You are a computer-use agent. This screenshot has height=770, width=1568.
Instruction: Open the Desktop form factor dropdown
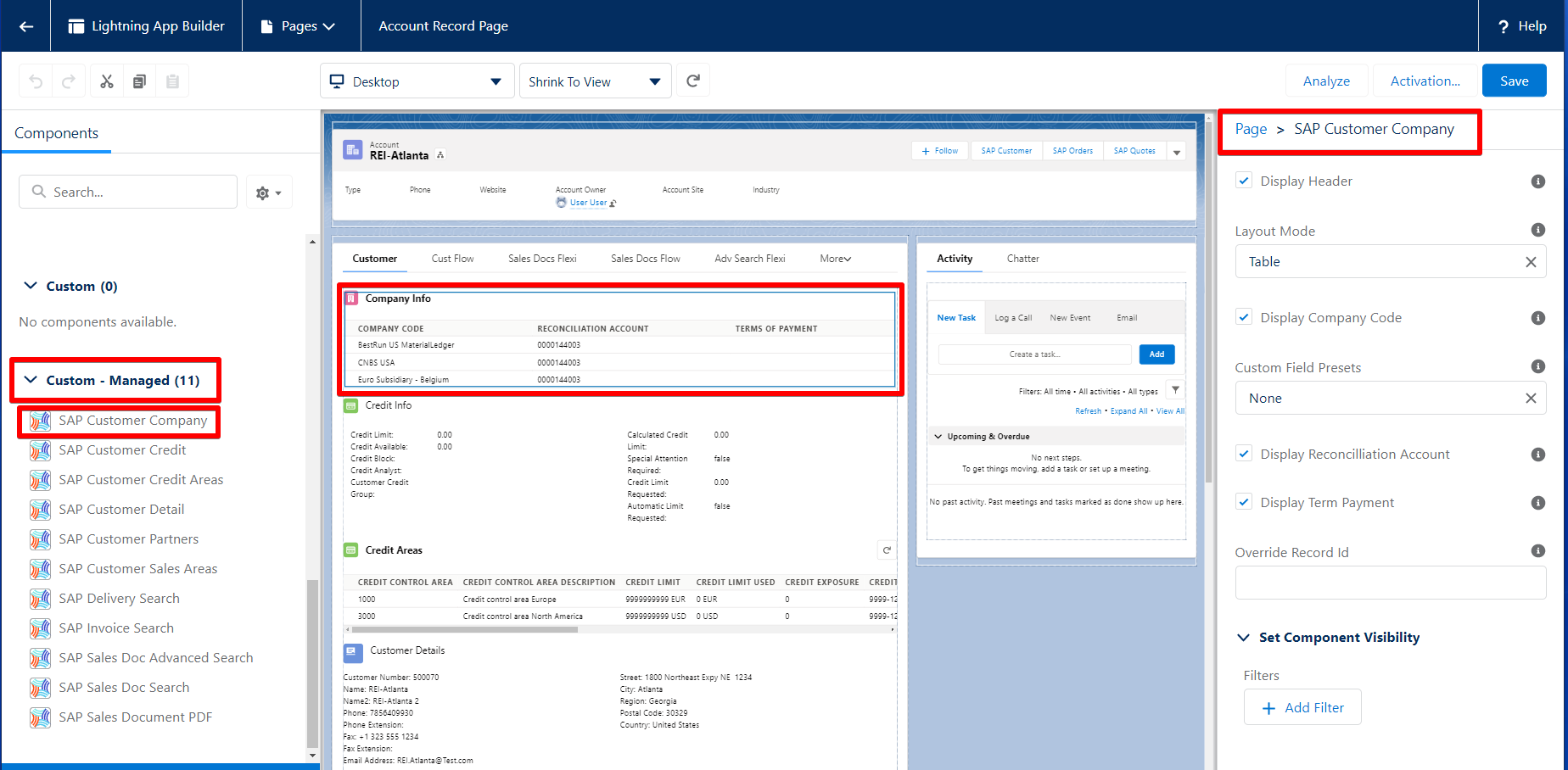(417, 81)
